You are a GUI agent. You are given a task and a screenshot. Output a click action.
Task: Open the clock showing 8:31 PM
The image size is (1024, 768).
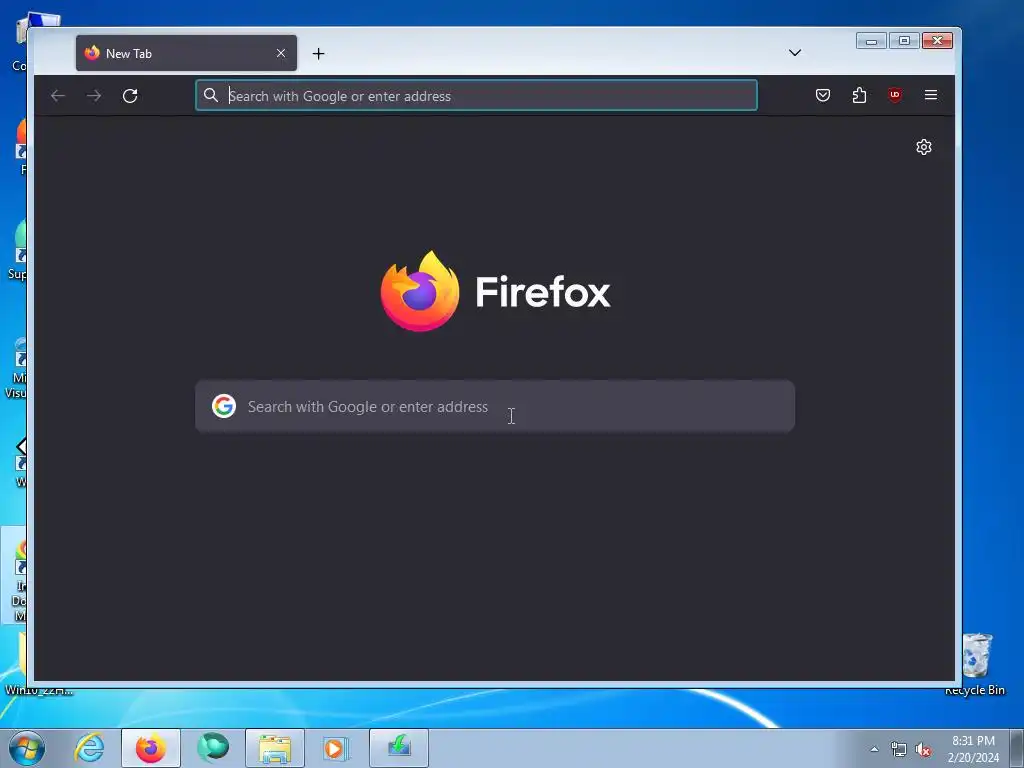point(973,749)
